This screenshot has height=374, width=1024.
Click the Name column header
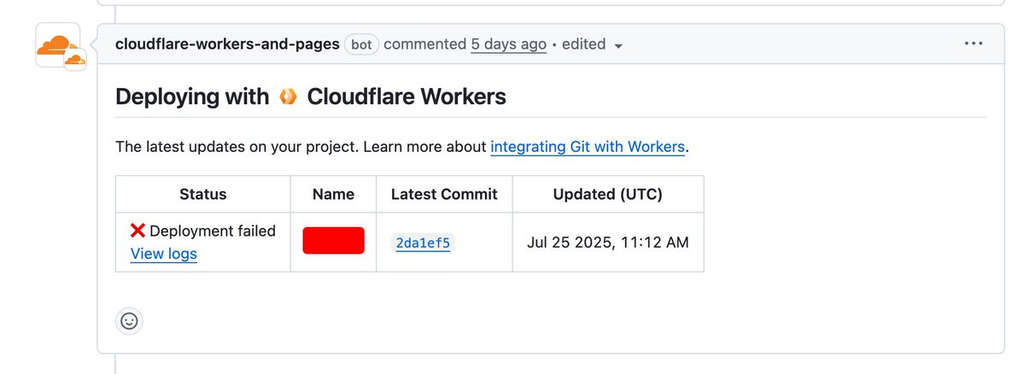point(333,194)
